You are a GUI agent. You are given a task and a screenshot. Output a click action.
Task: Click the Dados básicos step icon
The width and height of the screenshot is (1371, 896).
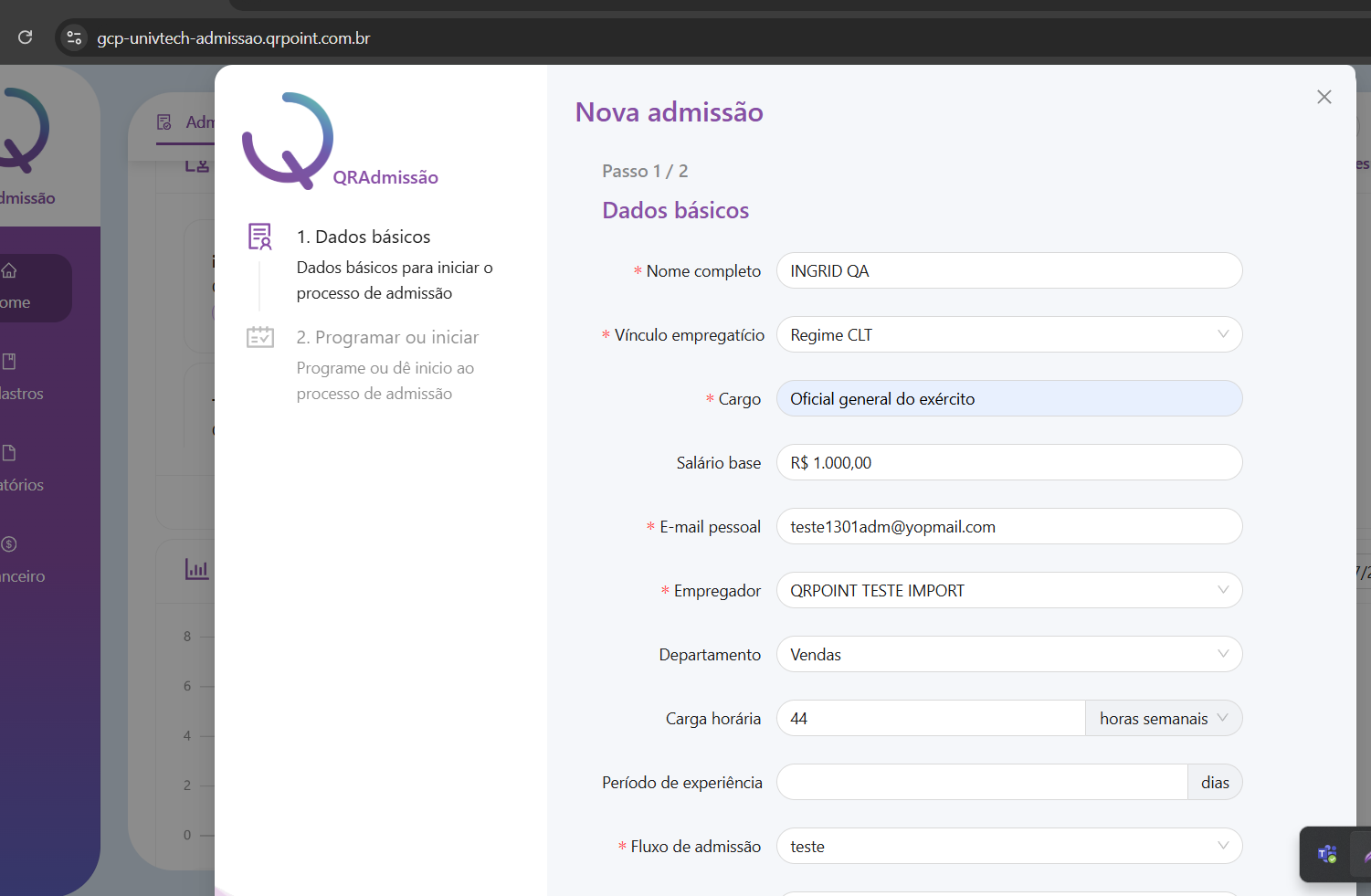click(x=260, y=237)
